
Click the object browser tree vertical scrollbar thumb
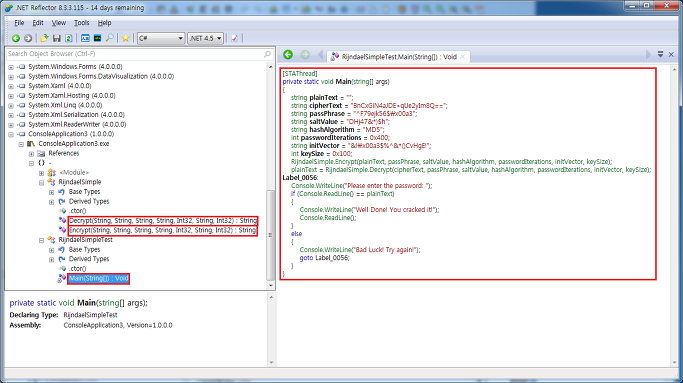[270, 235]
